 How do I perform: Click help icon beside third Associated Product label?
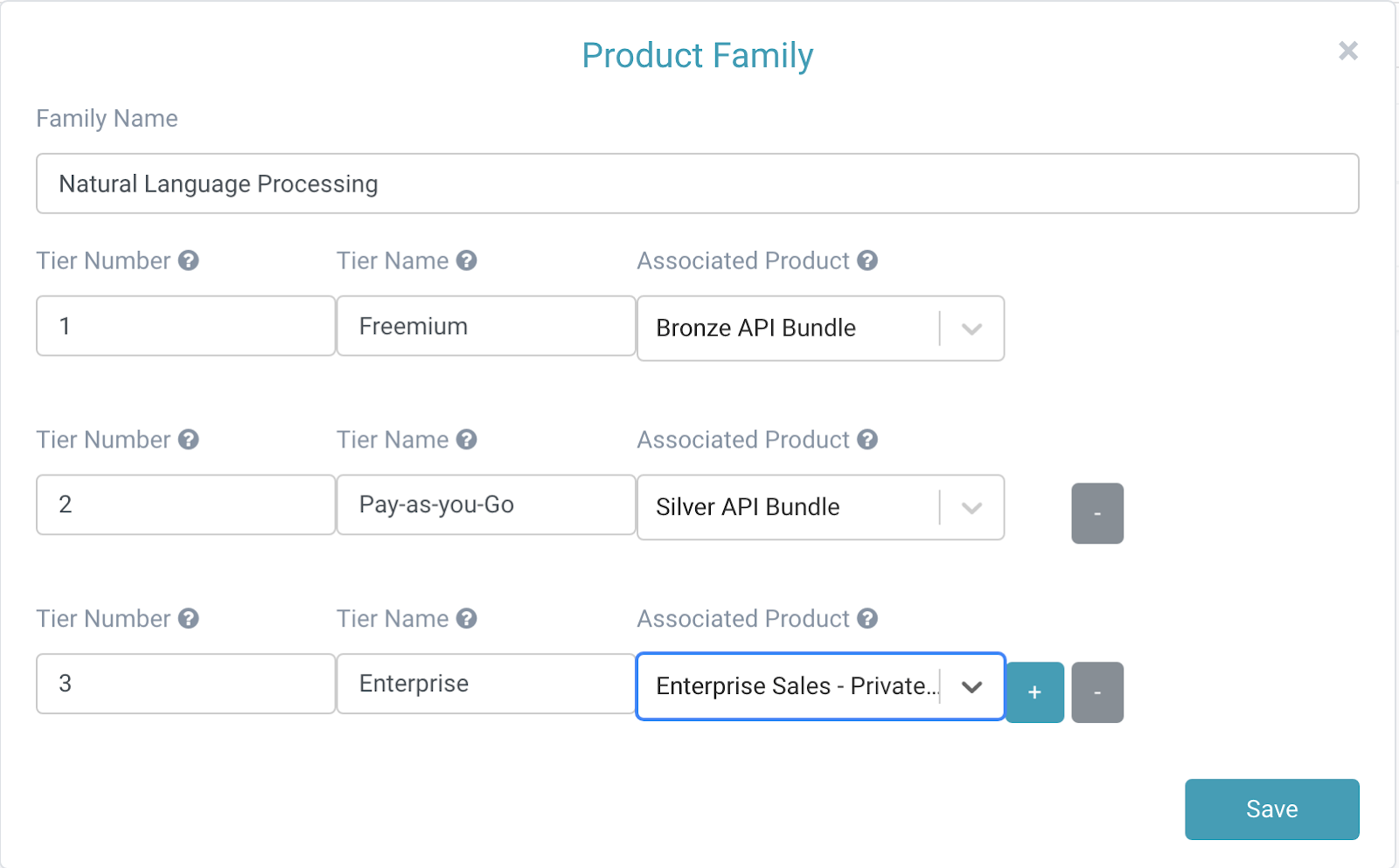(867, 619)
